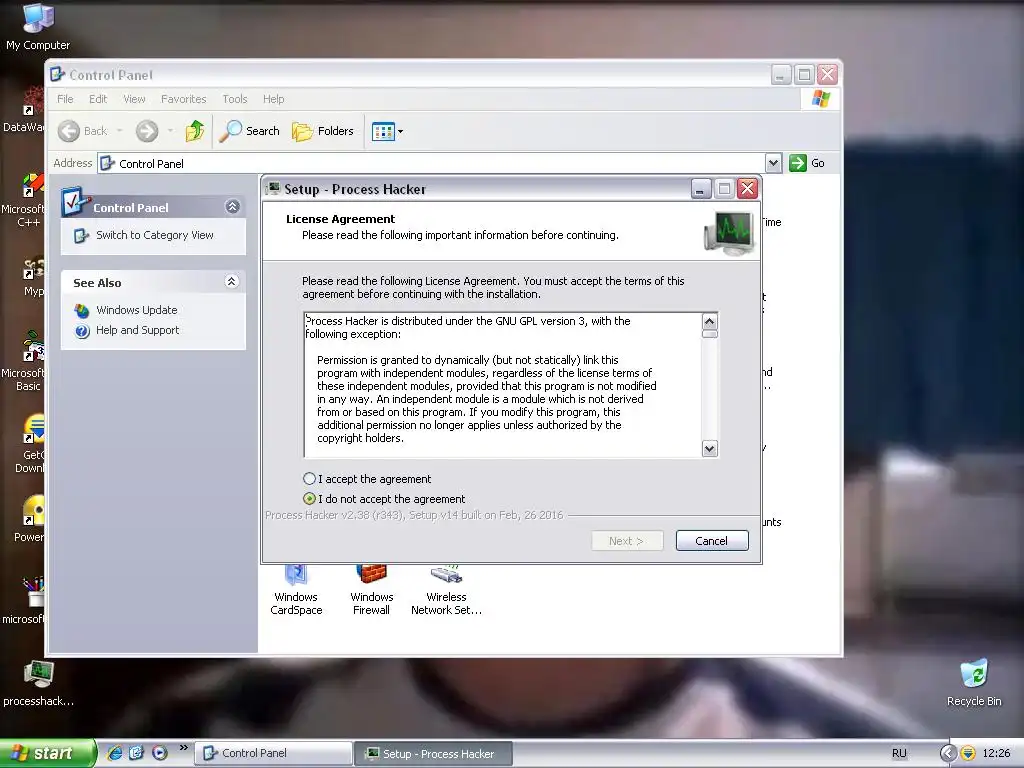Click the license text scrollbar thumb
Viewport: 1024px width, 768px height.
tap(709, 334)
